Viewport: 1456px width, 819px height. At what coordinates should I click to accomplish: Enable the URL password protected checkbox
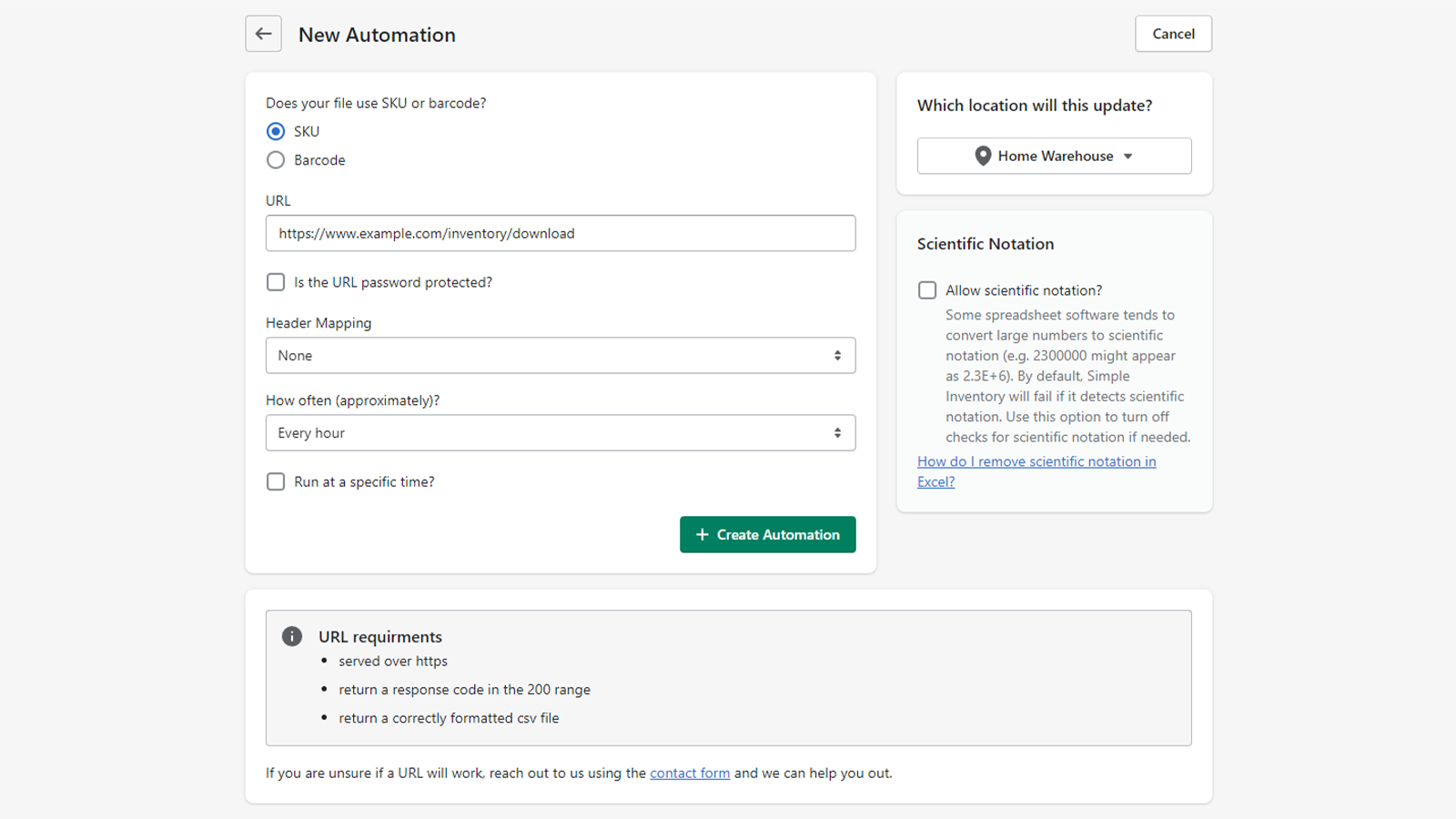coord(276,282)
